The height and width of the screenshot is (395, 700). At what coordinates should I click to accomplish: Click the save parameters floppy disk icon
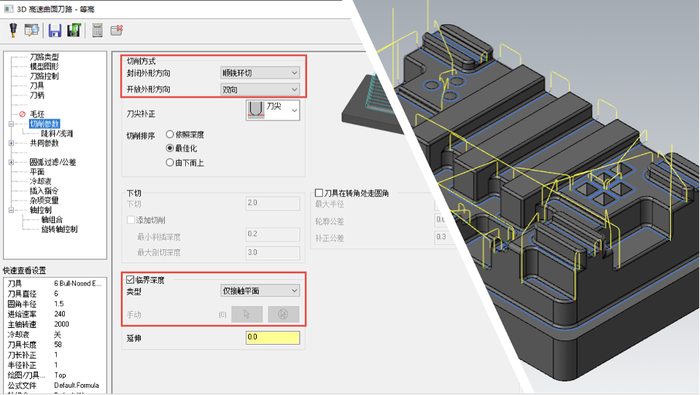pyautogui.click(x=55, y=30)
